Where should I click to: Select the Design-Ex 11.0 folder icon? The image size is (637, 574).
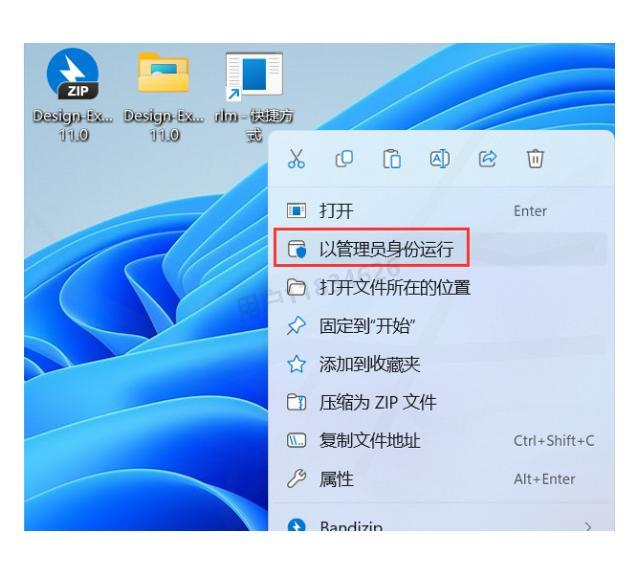164,95
